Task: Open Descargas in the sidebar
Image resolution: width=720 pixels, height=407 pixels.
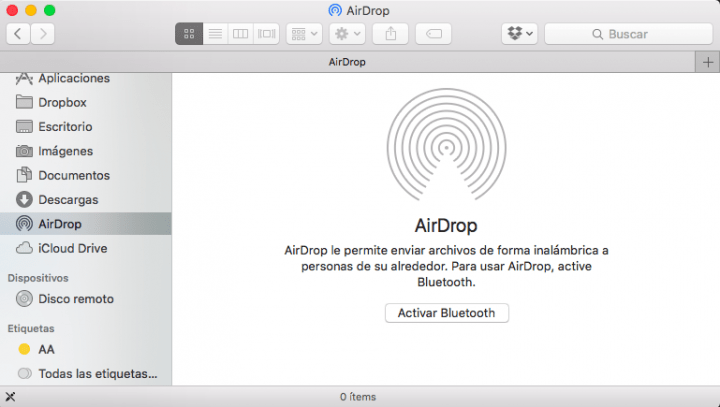Action: click(x=86, y=200)
